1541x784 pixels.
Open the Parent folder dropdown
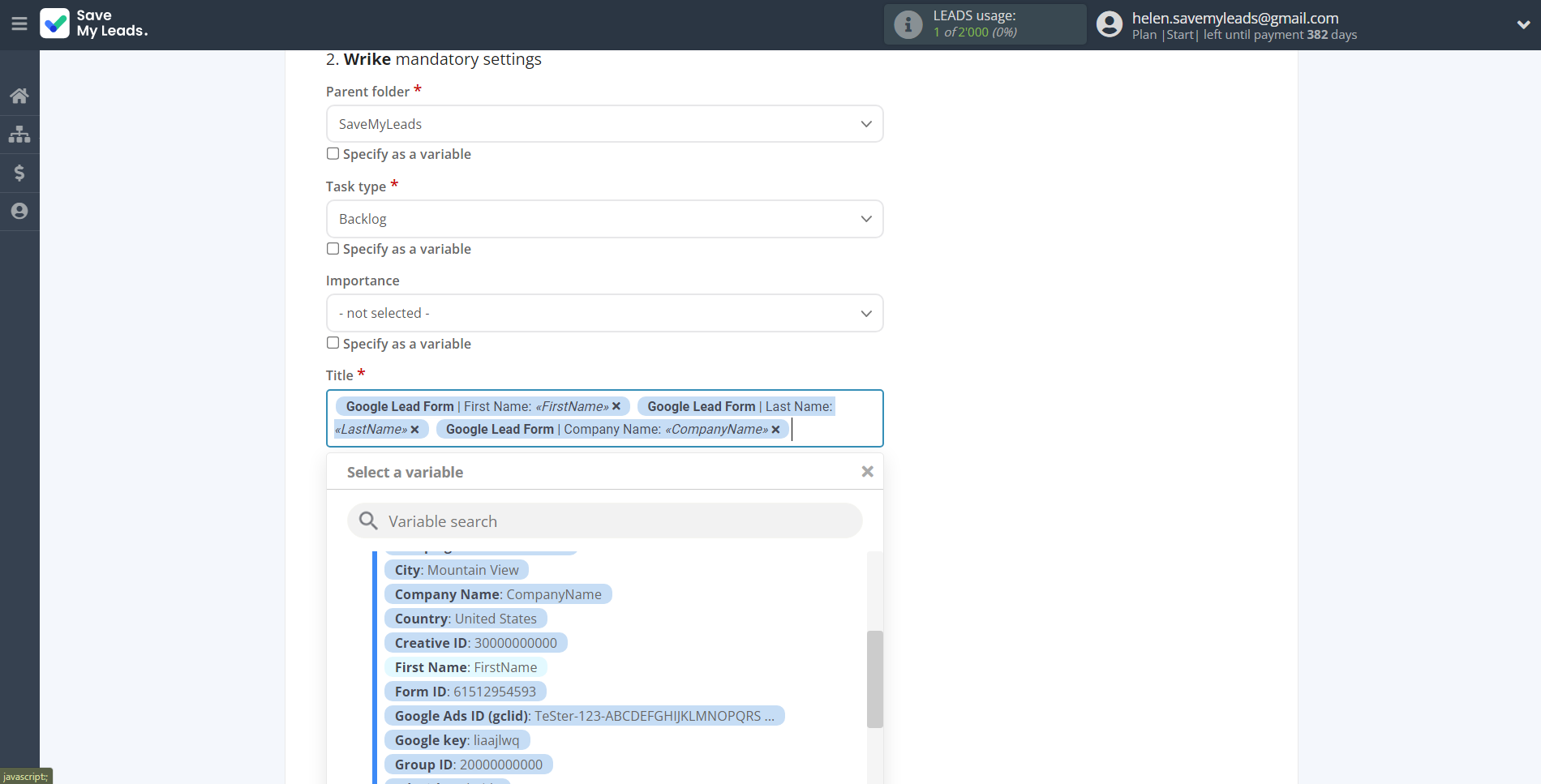[x=604, y=124]
